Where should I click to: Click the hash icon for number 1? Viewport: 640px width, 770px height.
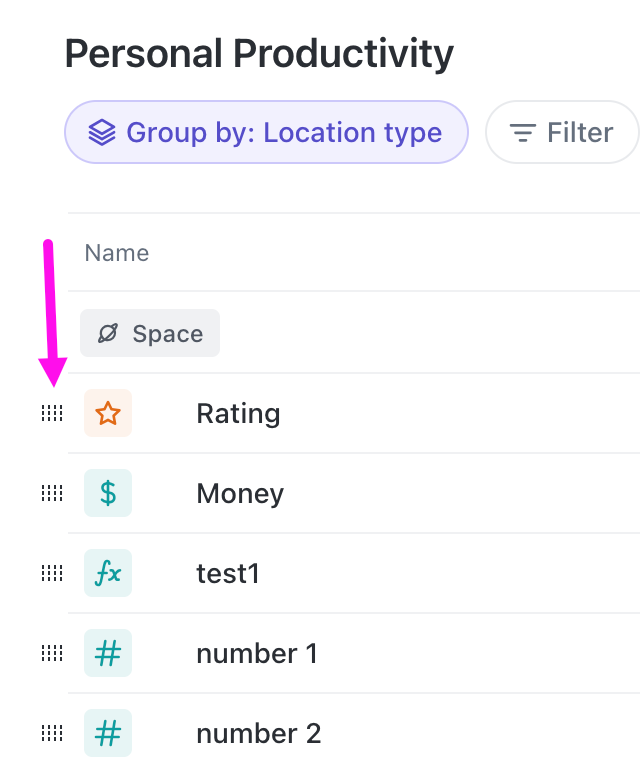(x=108, y=653)
